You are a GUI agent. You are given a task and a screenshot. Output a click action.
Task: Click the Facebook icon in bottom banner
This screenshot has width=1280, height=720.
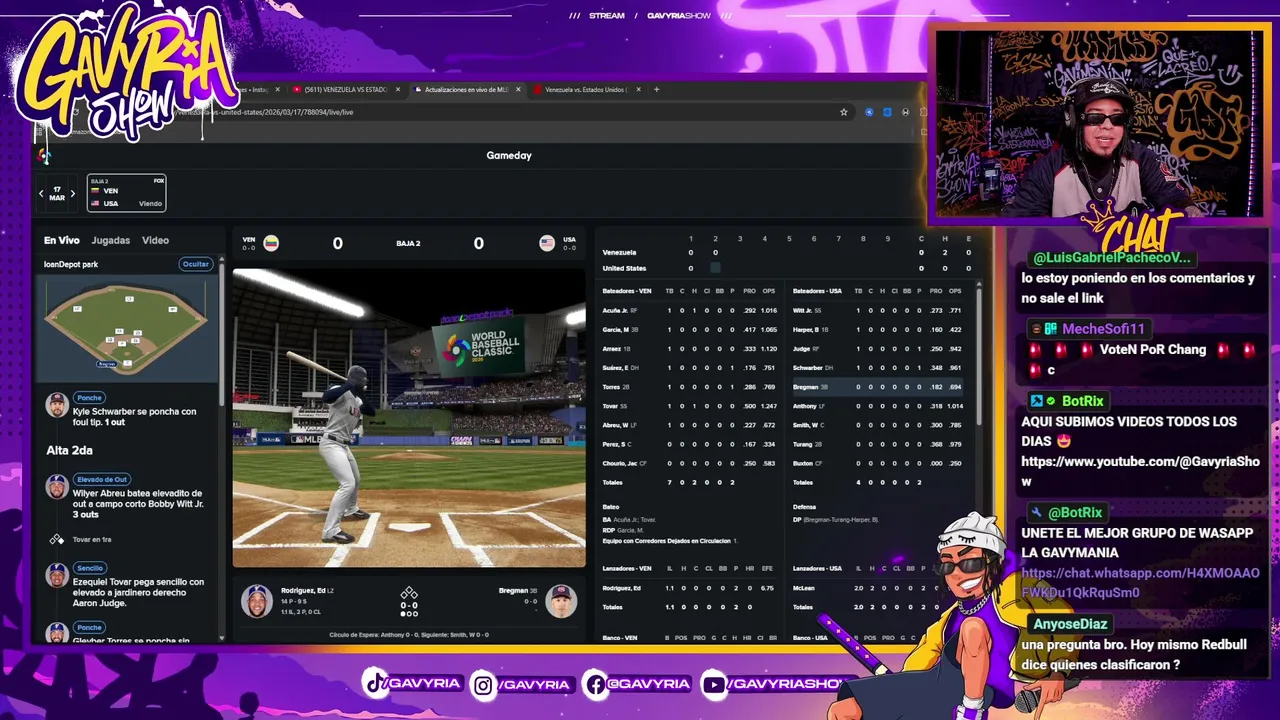click(595, 684)
